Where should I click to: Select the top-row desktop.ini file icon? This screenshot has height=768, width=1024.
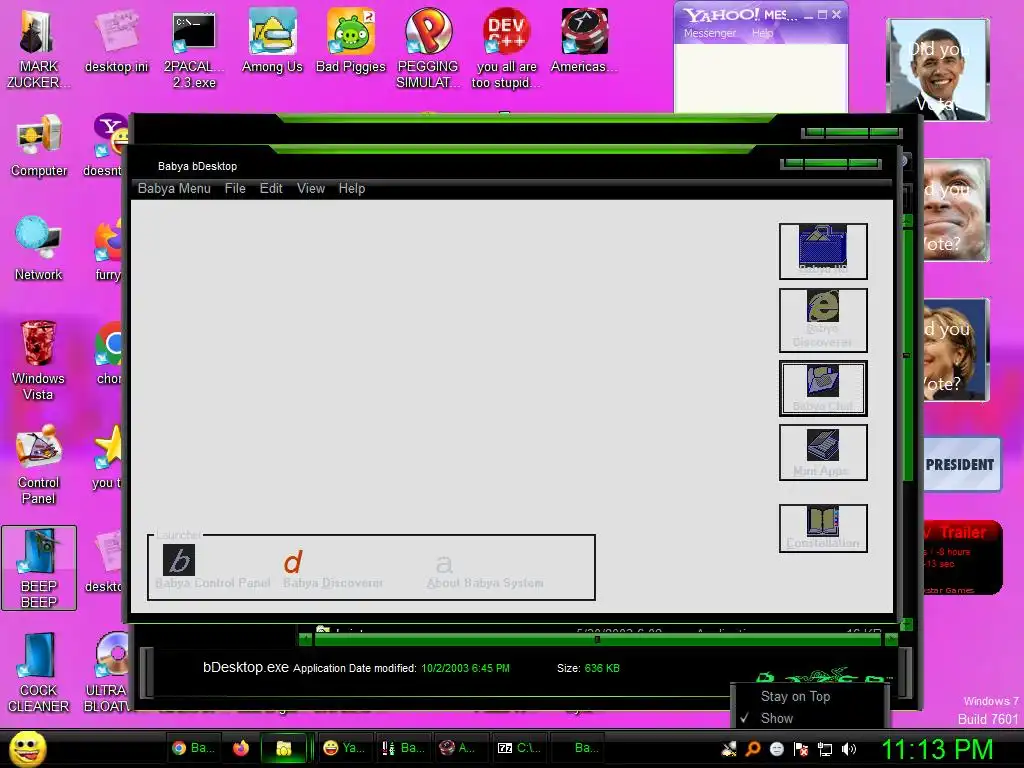tap(117, 41)
